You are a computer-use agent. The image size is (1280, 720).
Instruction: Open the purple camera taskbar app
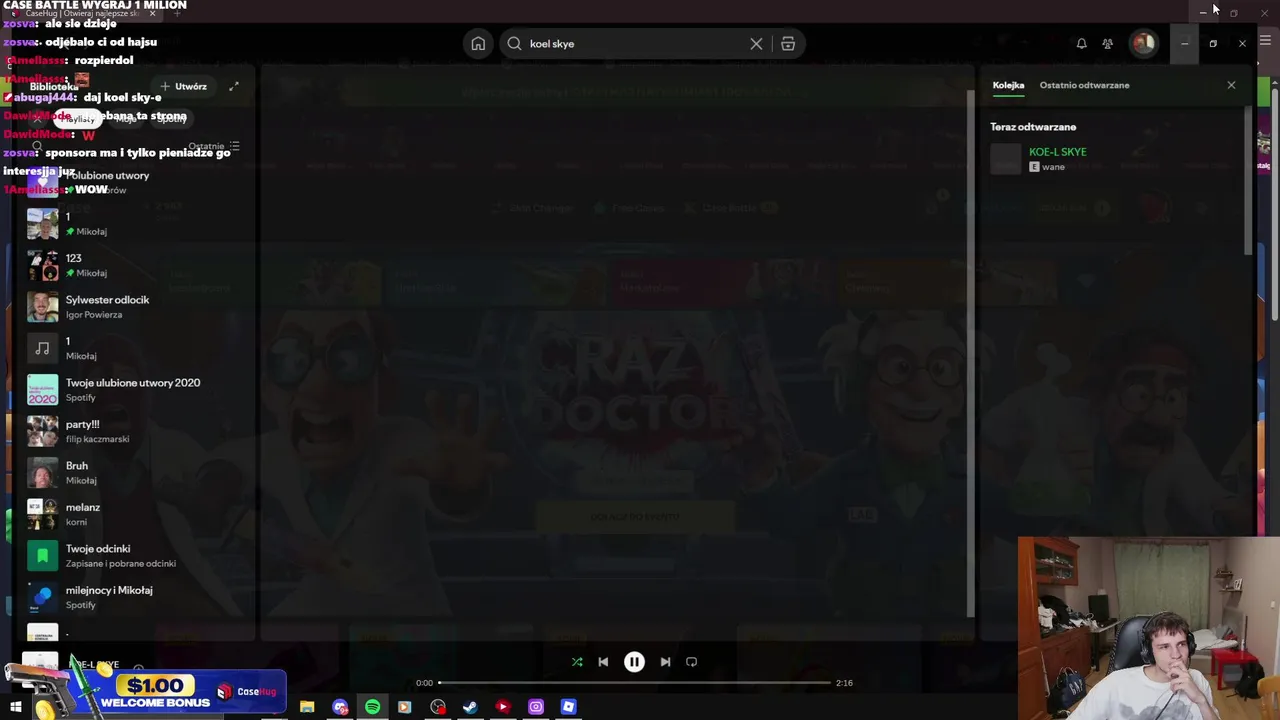click(536, 707)
